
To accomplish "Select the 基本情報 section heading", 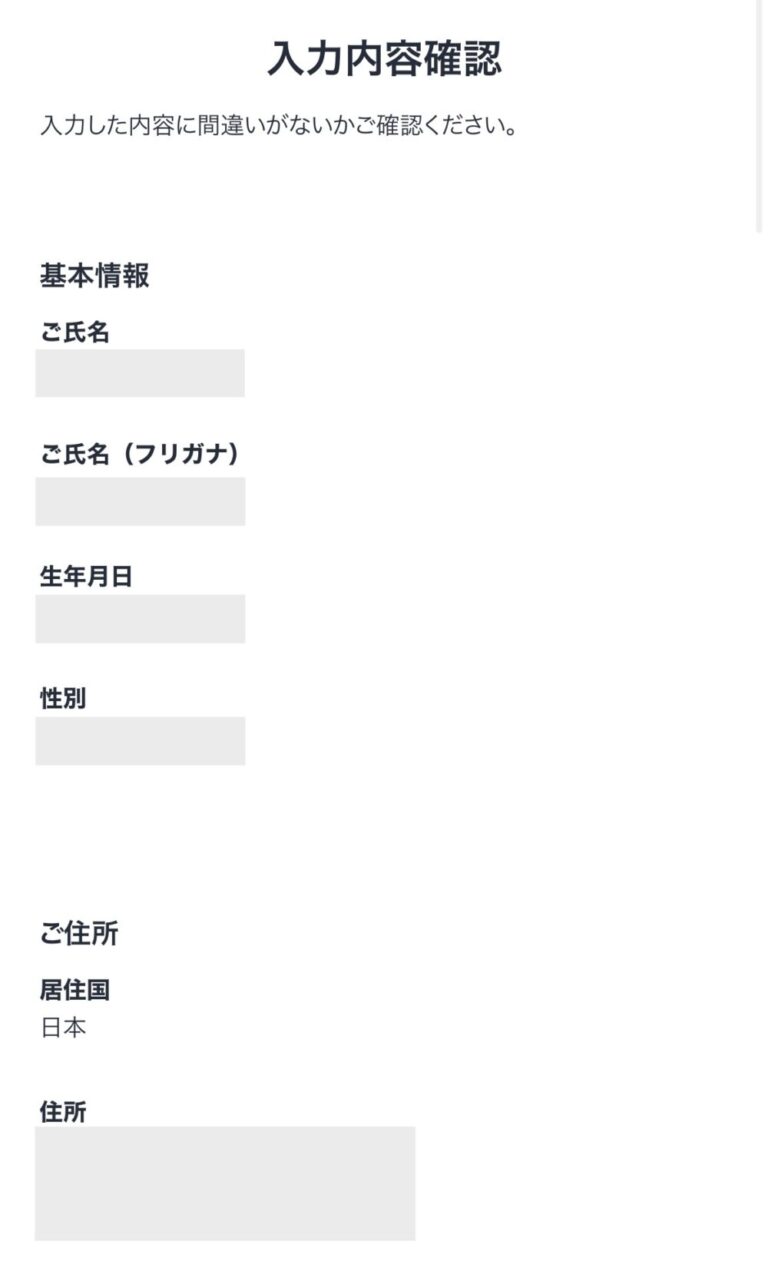I will click(95, 276).
